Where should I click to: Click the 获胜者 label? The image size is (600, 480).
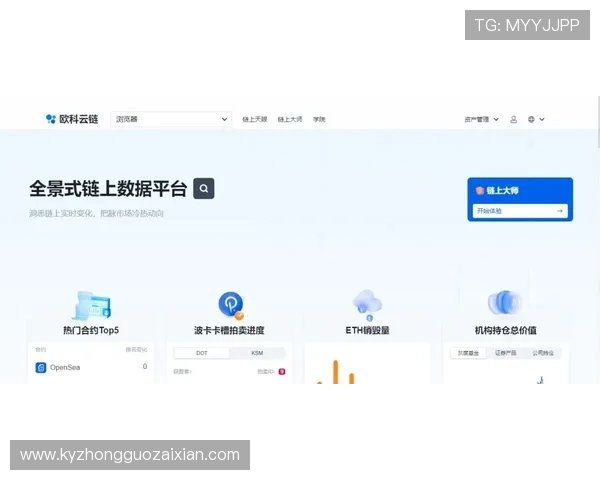(x=182, y=371)
